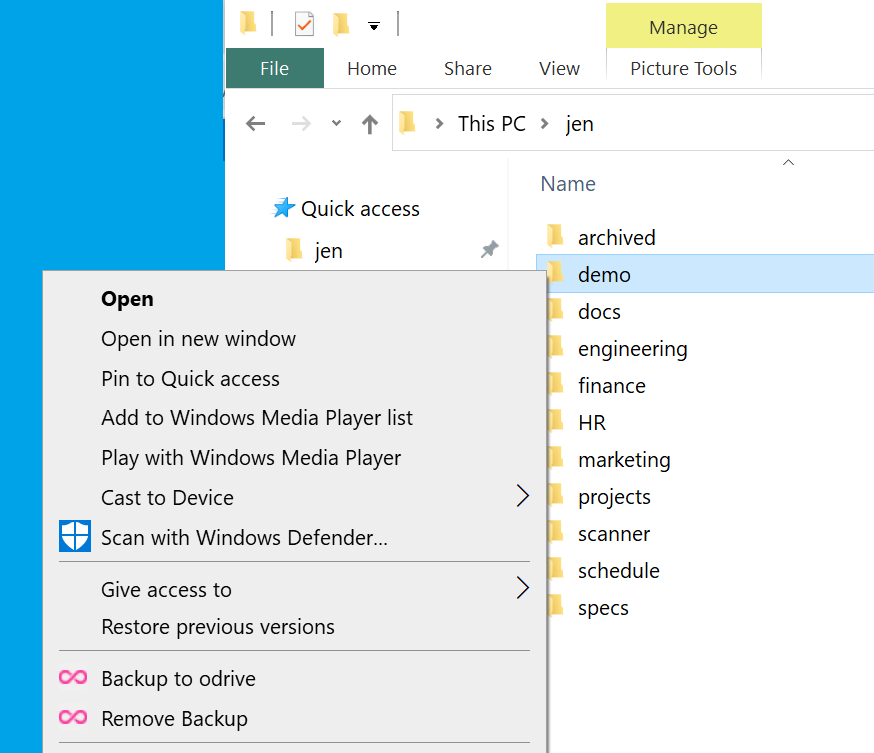Click the pink odrive icon beside Backup to odrive
Viewport: 874px width, 753px height.
[x=73, y=678]
